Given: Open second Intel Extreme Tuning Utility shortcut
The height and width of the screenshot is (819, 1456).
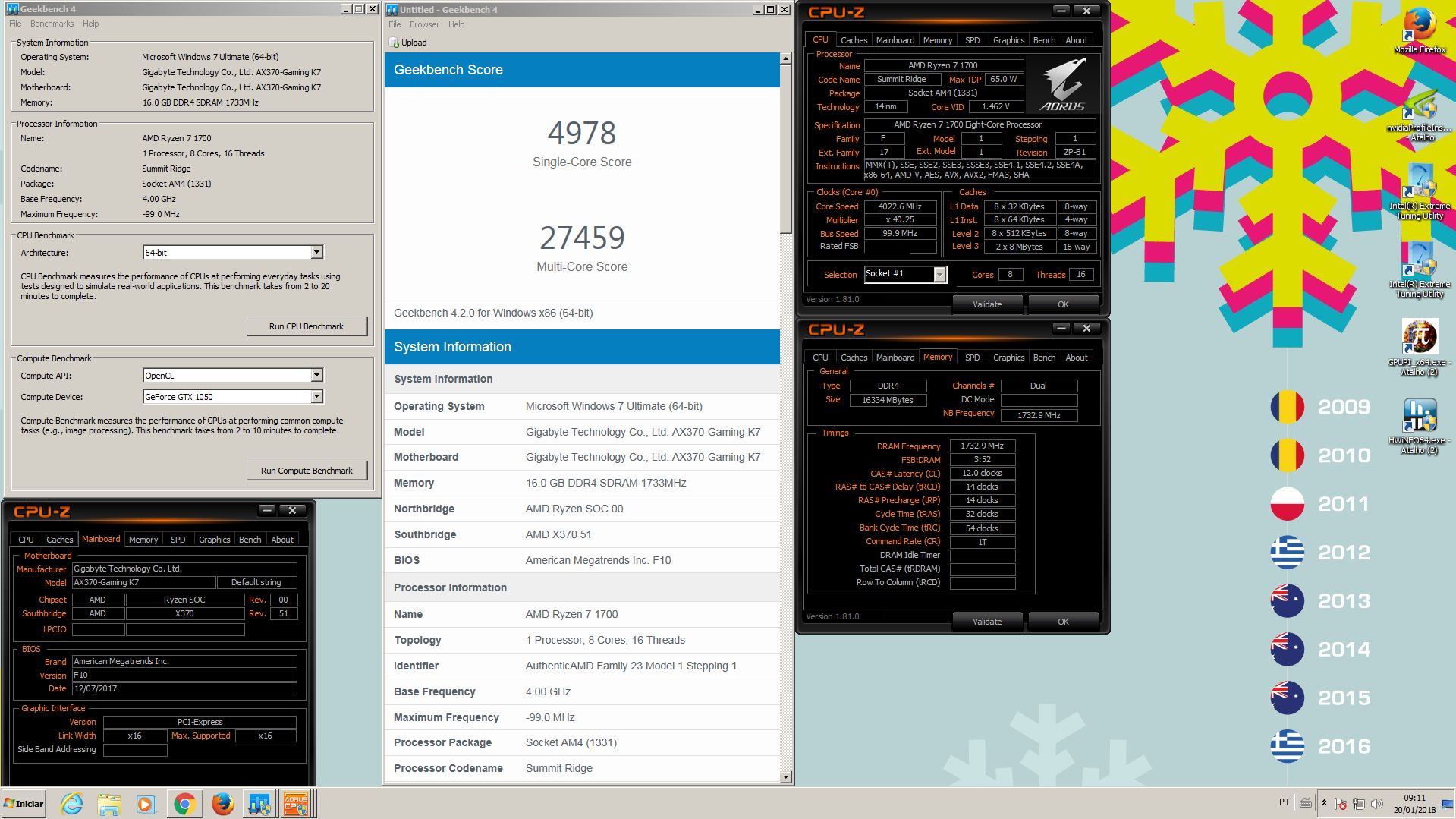Looking at the screenshot, I should [x=1420, y=271].
